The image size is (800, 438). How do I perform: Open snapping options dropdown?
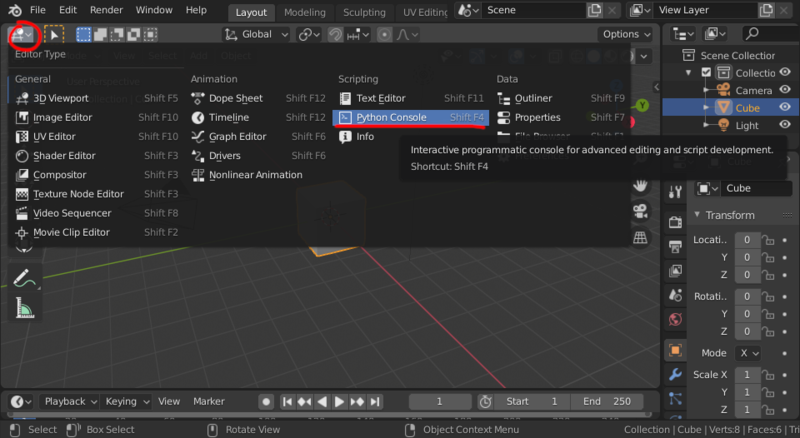click(x=358, y=34)
